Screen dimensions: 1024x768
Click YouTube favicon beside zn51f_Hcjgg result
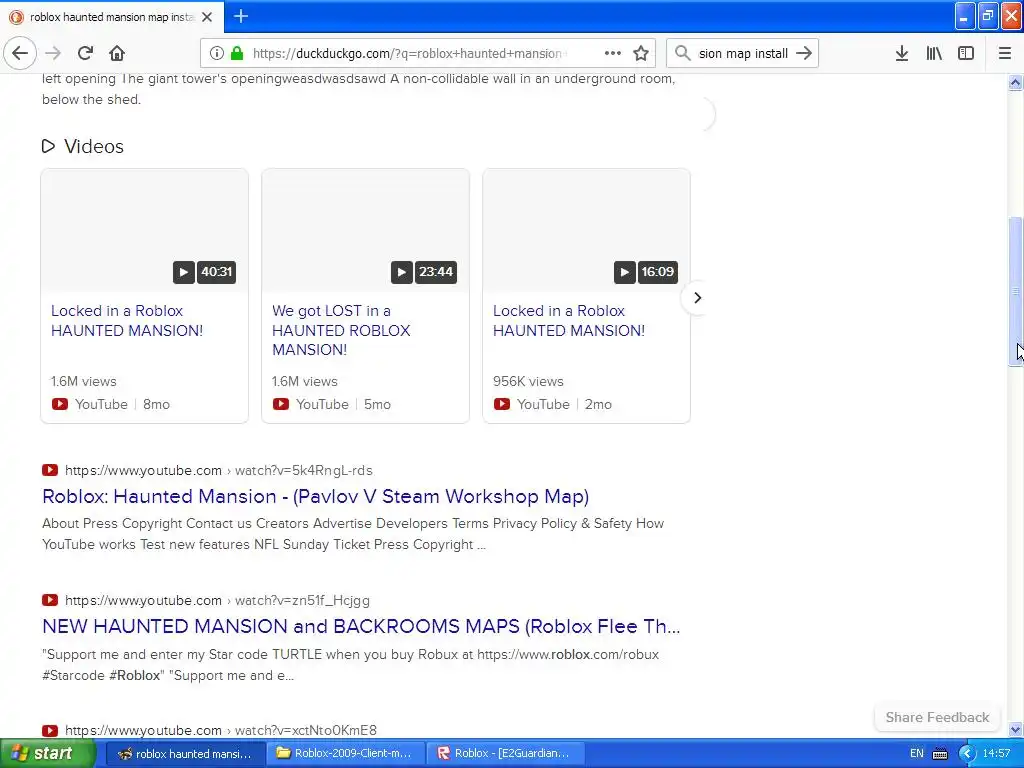click(50, 600)
